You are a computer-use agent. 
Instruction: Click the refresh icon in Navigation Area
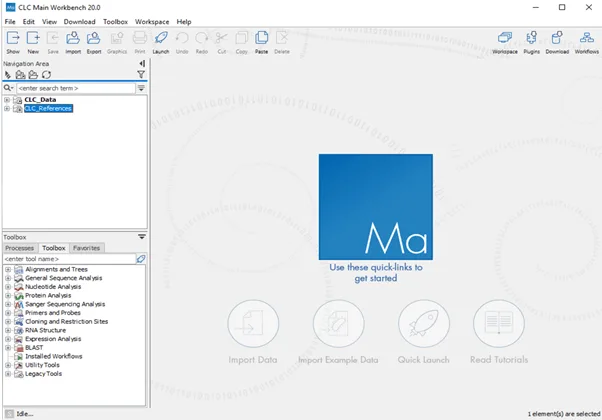46,75
